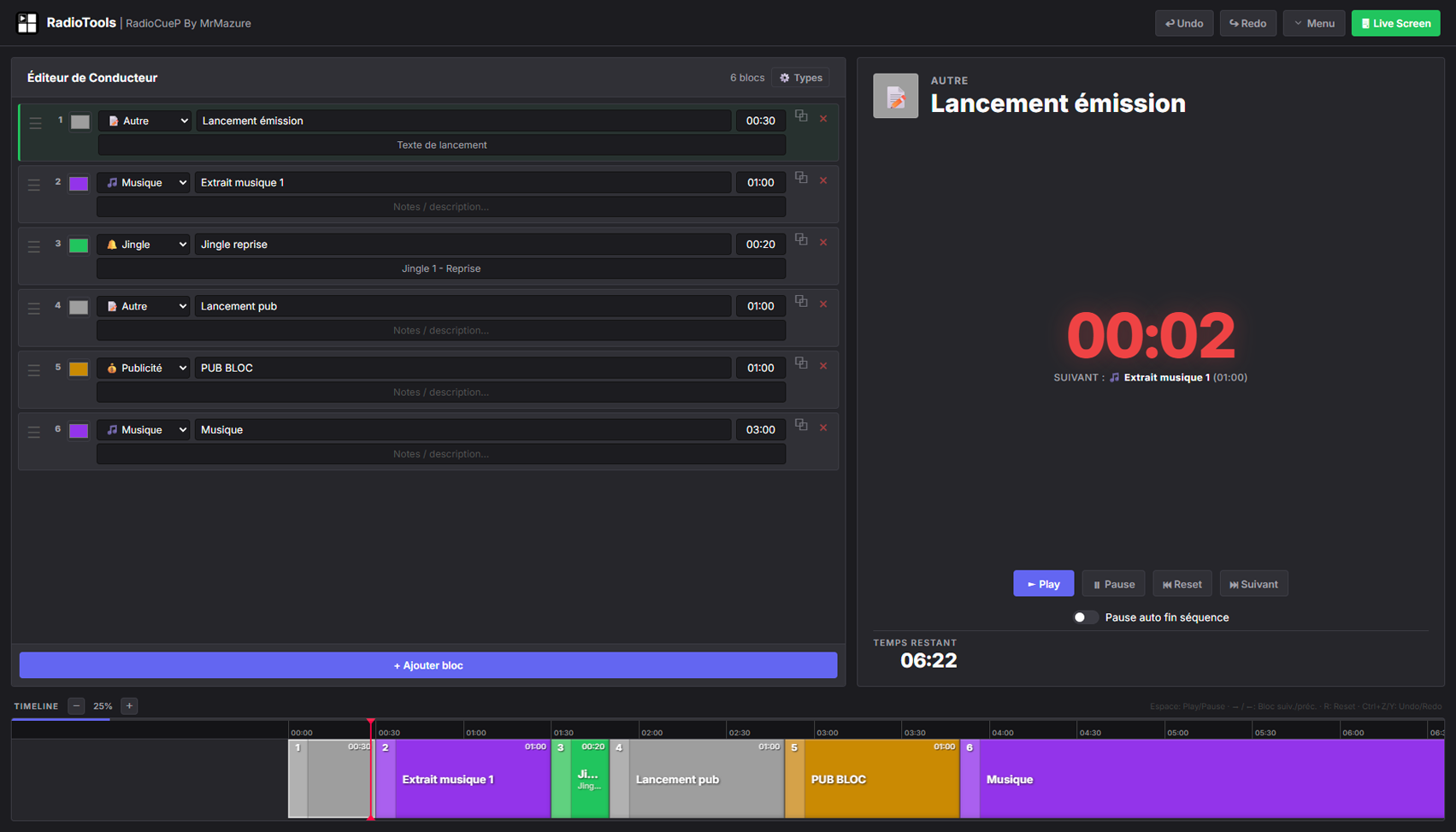Grab drag handle of block 1 Lancement émission

[x=35, y=122]
